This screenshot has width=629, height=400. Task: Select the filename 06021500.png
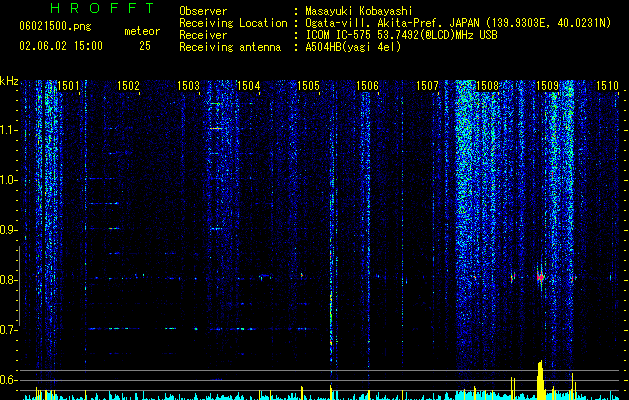point(55,26)
